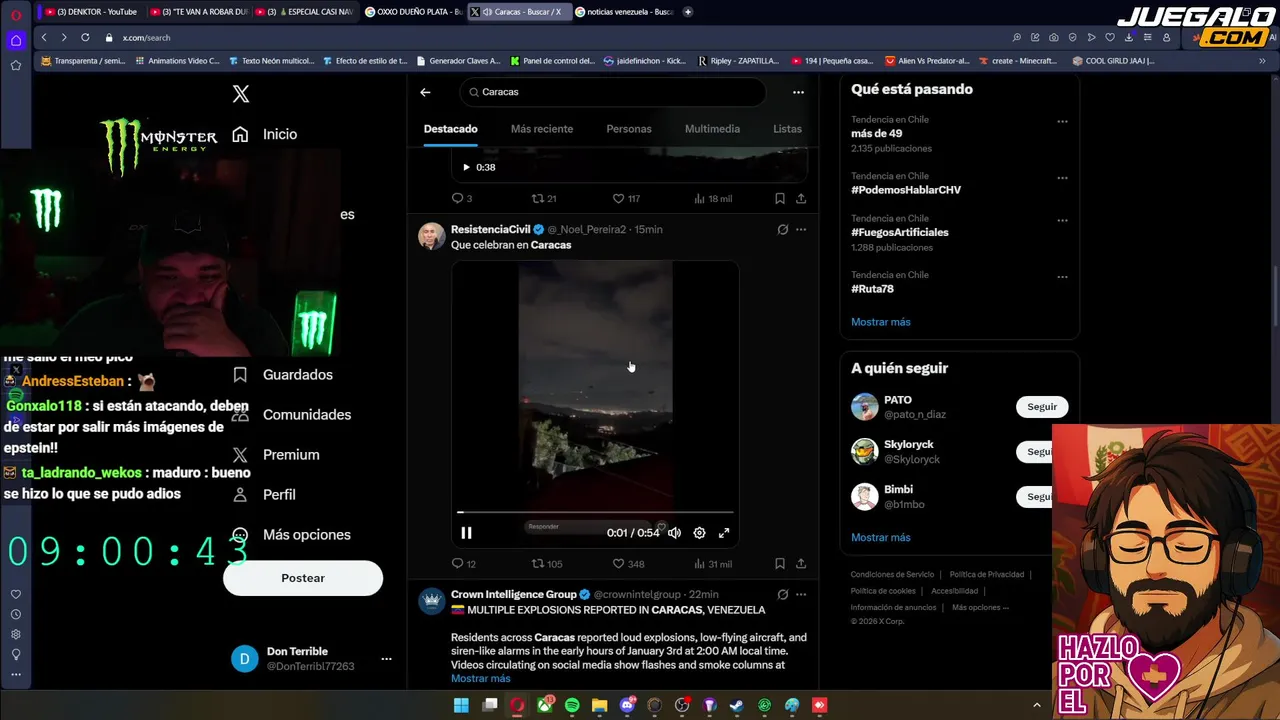The image size is (1280, 720).
Task: Open Discord from the taskbar
Action: (627, 705)
